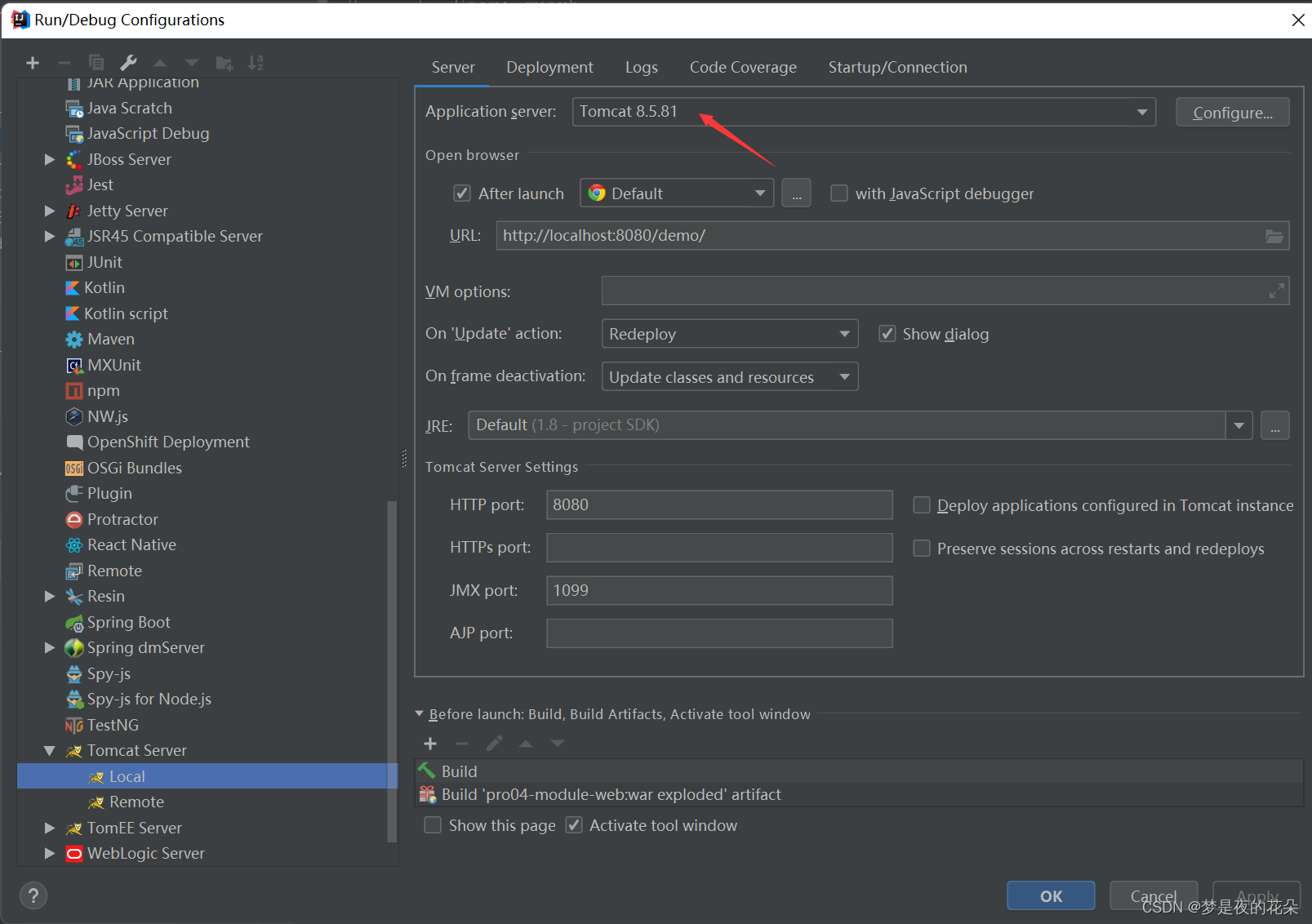Select the Spring Boot configuration type

(129, 622)
